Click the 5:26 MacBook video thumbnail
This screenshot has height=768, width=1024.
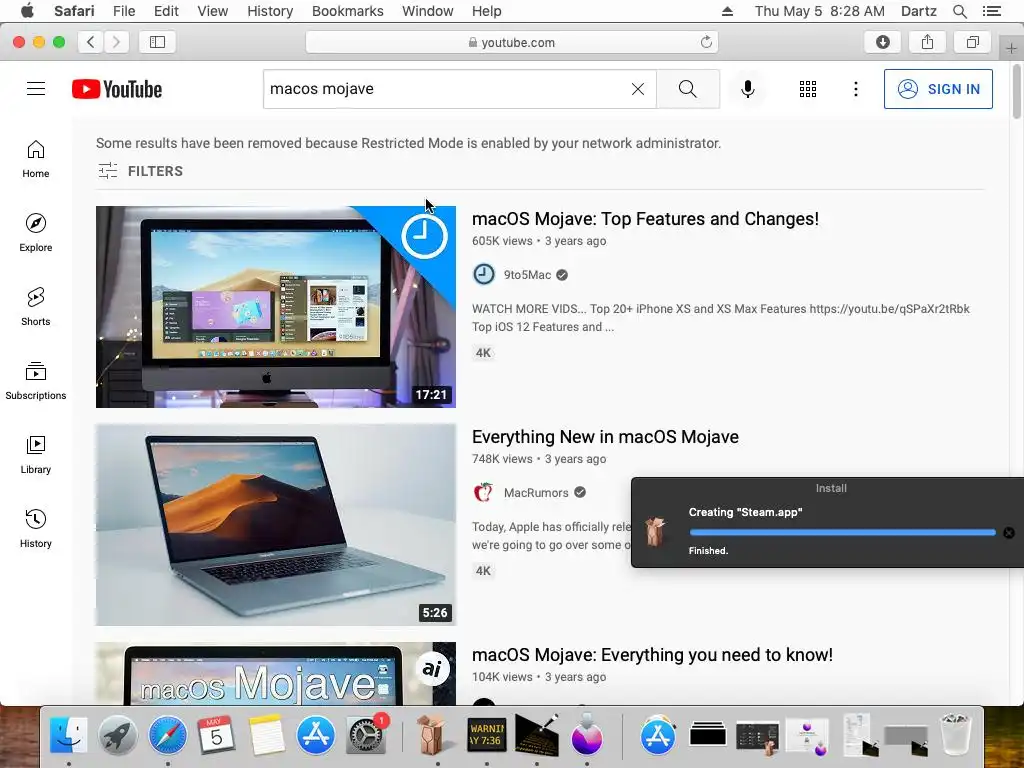(x=276, y=525)
